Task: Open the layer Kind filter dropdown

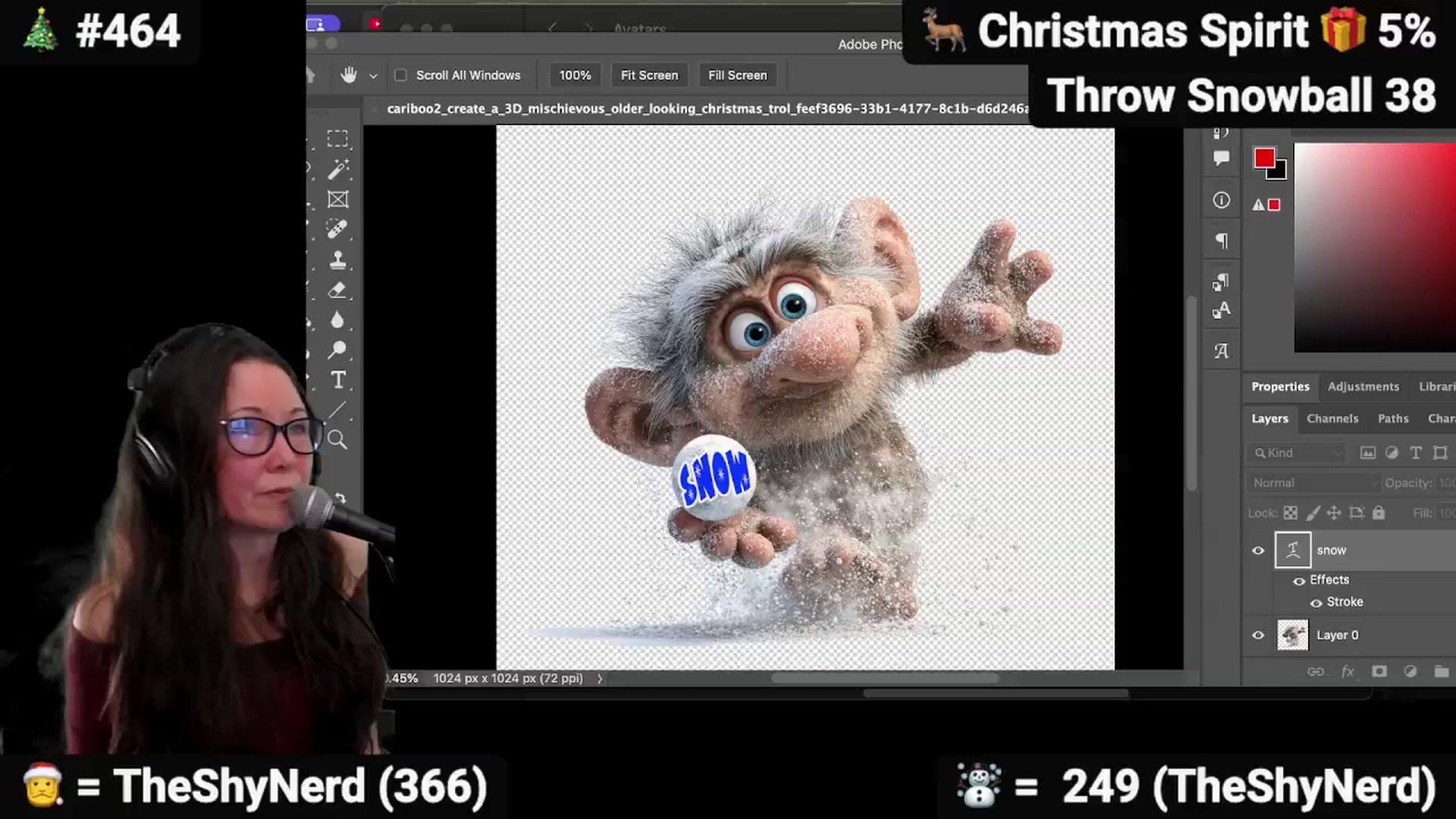Action: 1296,453
